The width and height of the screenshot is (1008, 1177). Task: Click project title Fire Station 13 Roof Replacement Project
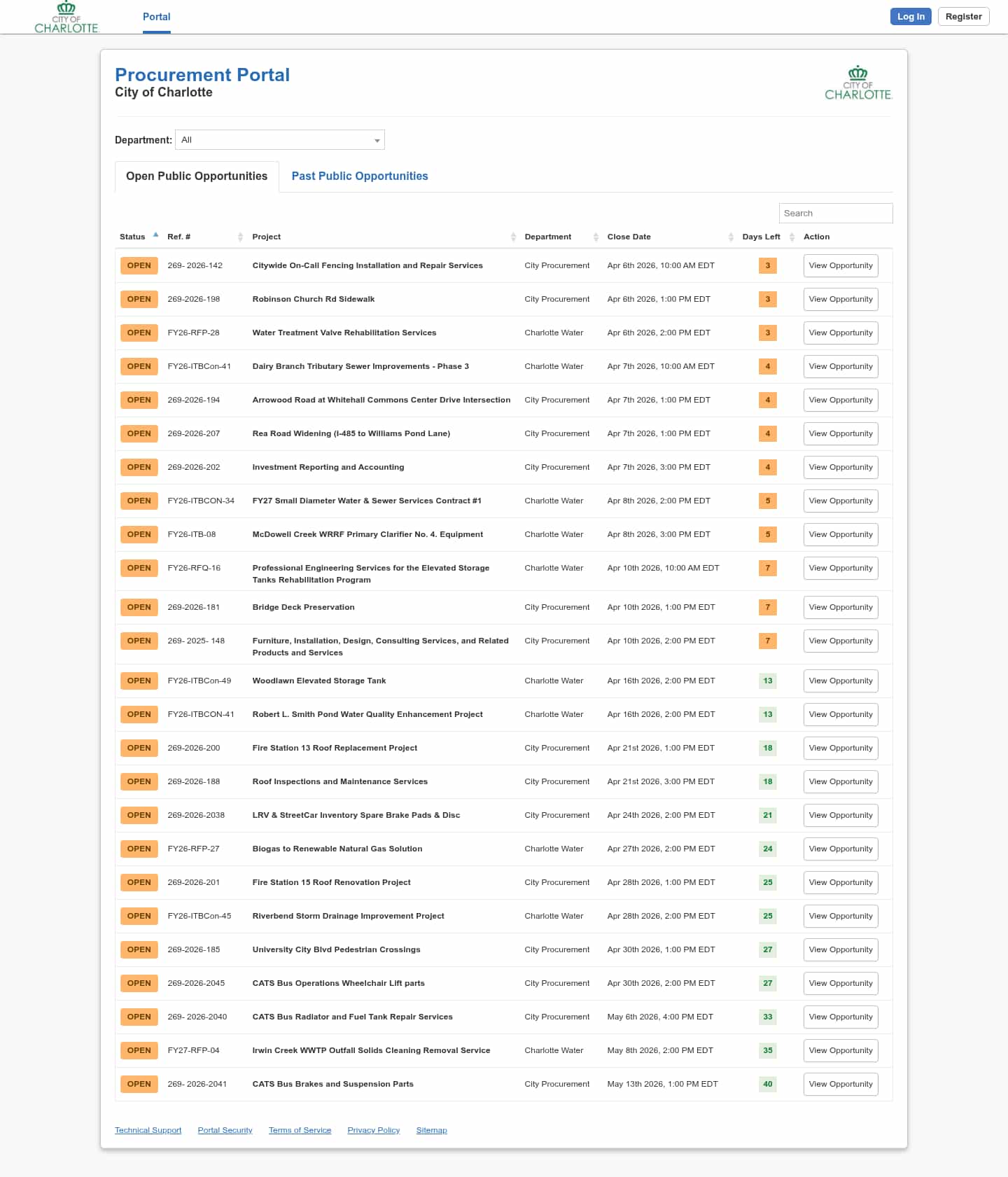(x=335, y=748)
